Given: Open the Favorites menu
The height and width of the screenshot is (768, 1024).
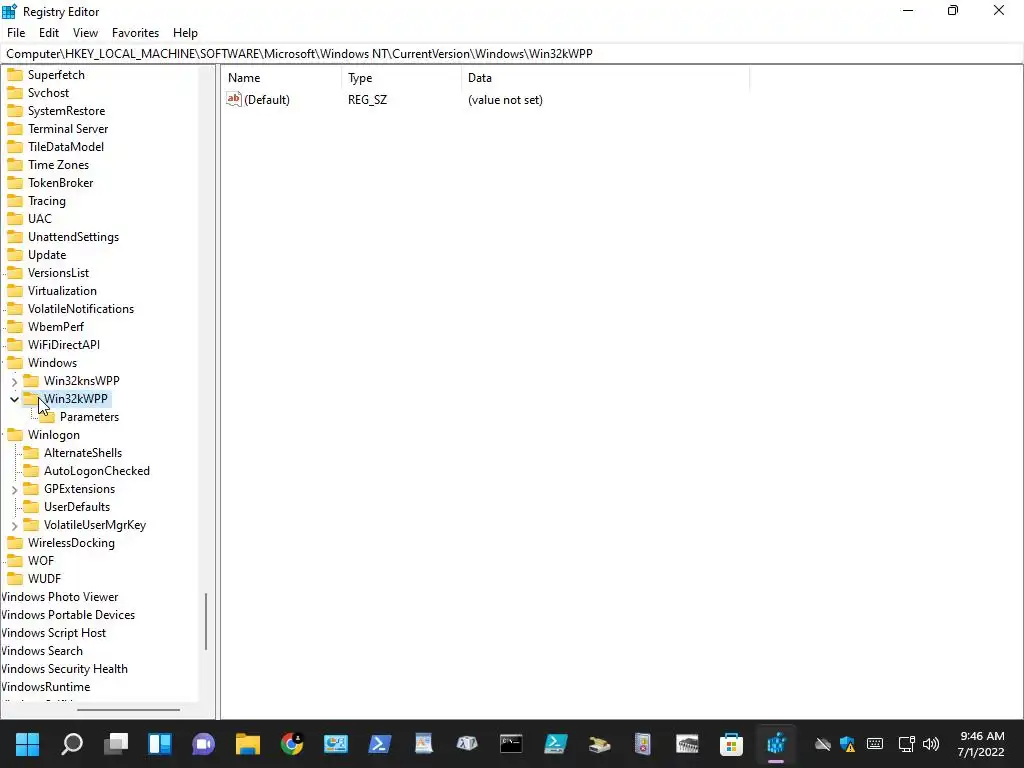Looking at the screenshot, I should [x=135, y=33].
